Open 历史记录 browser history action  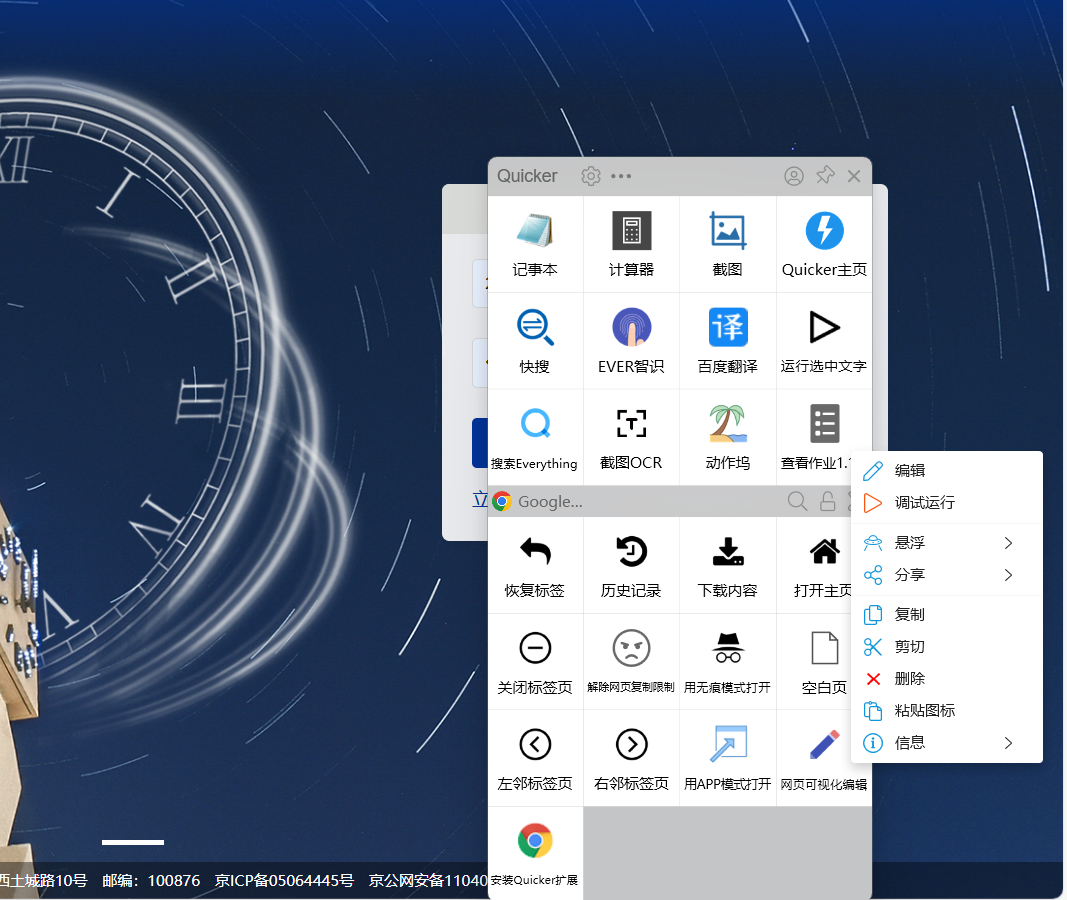point(631,565)
